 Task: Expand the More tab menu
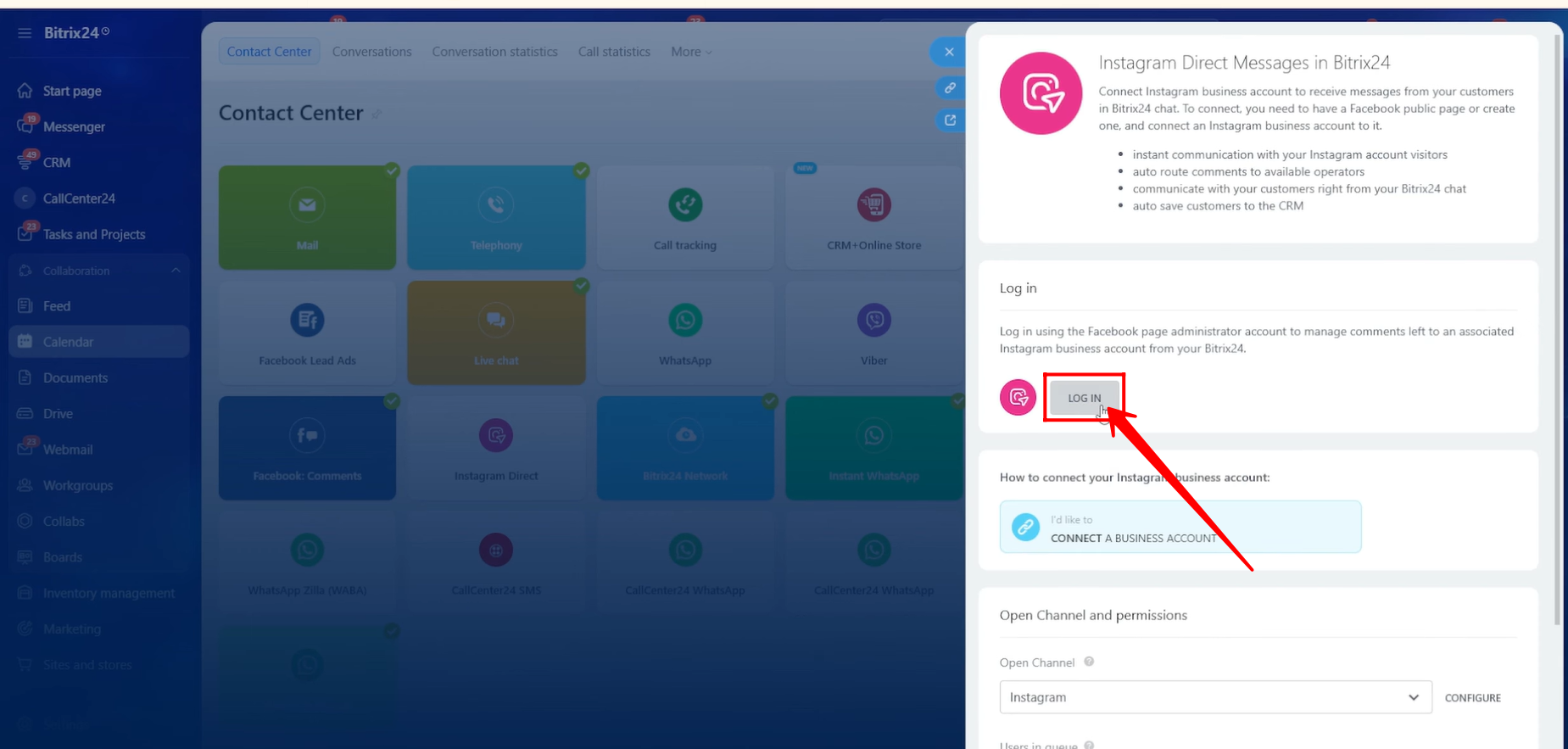691,52
